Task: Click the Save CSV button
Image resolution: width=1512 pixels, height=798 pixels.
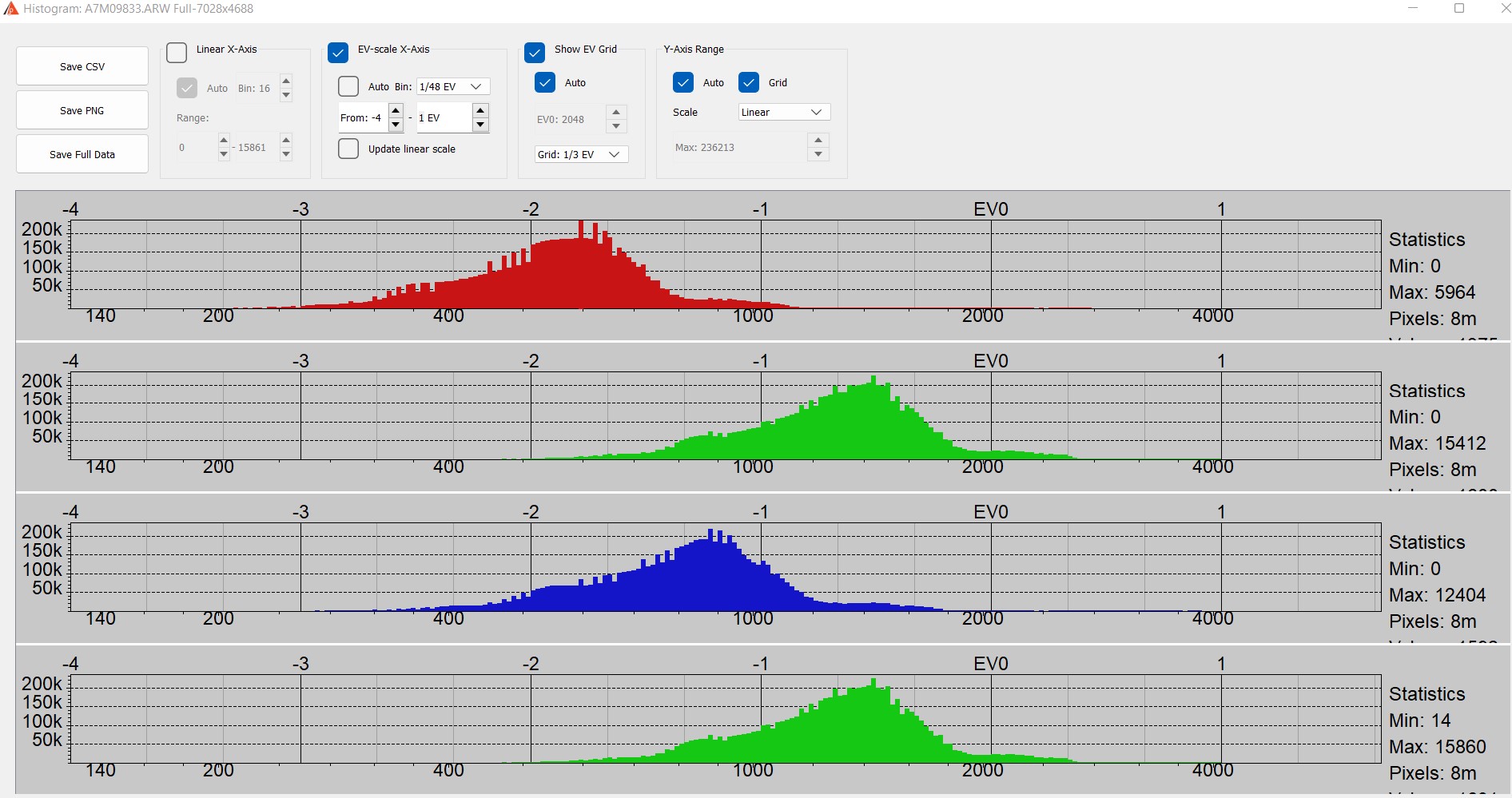Action: click(82, 66)
